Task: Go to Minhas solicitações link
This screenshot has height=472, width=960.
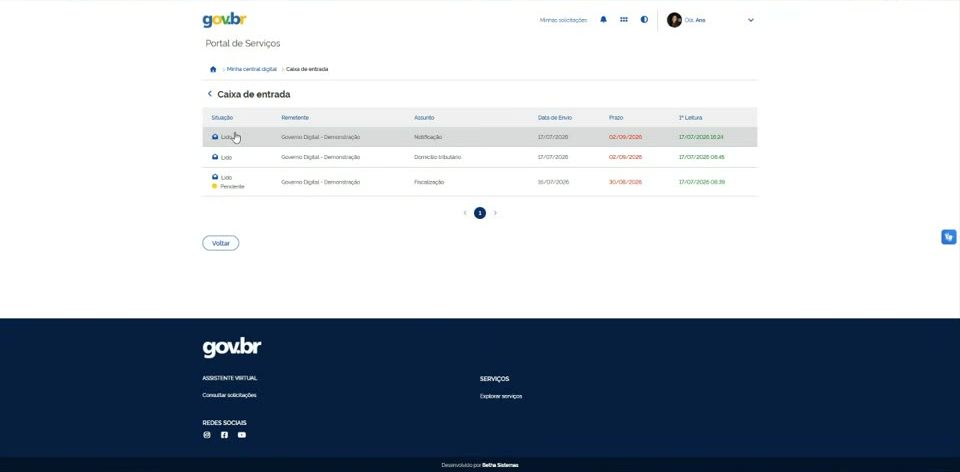Action: tap(563, 20)
